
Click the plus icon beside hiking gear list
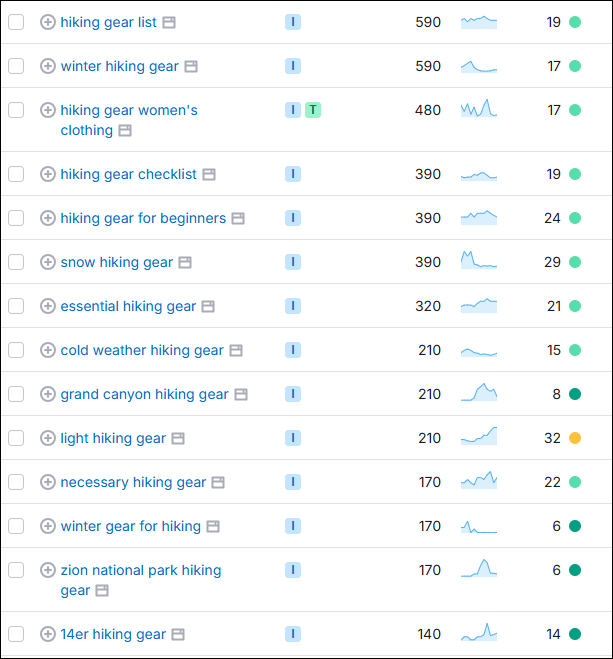point(48,22)
